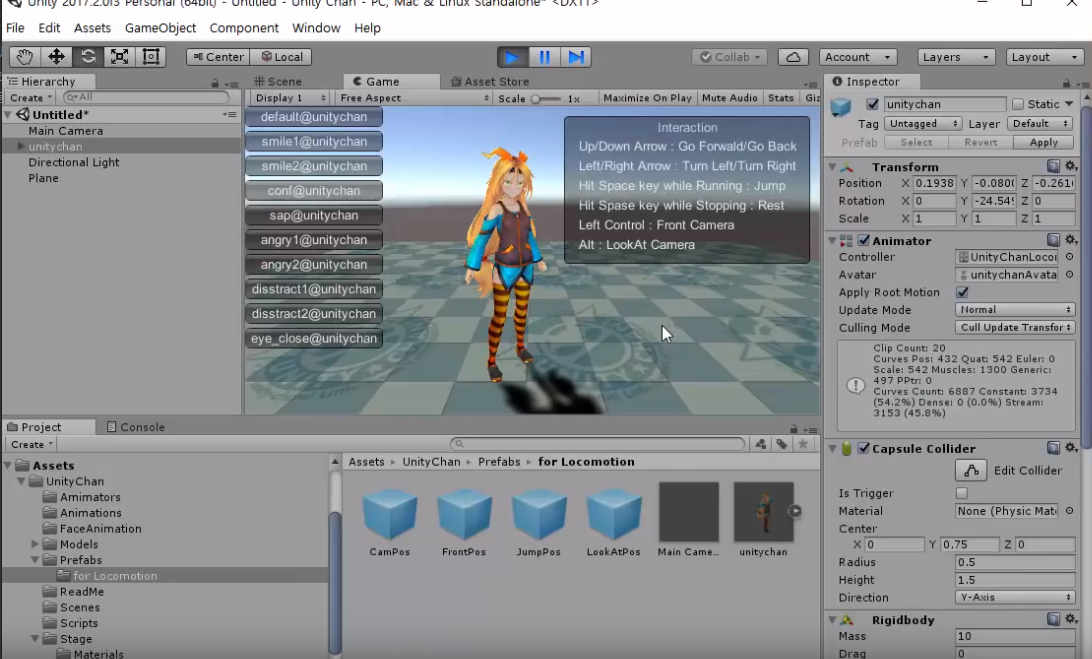The width and height of the screenshot is (1092, 659).
Task: Select the Move tool
Action: click(x=56, y=57)
